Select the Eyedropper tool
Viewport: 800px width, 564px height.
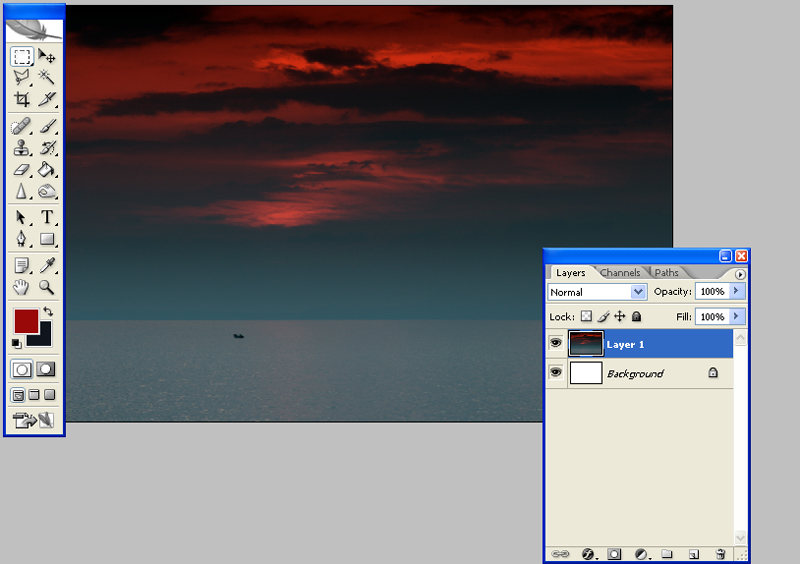(x=47, y=265)
